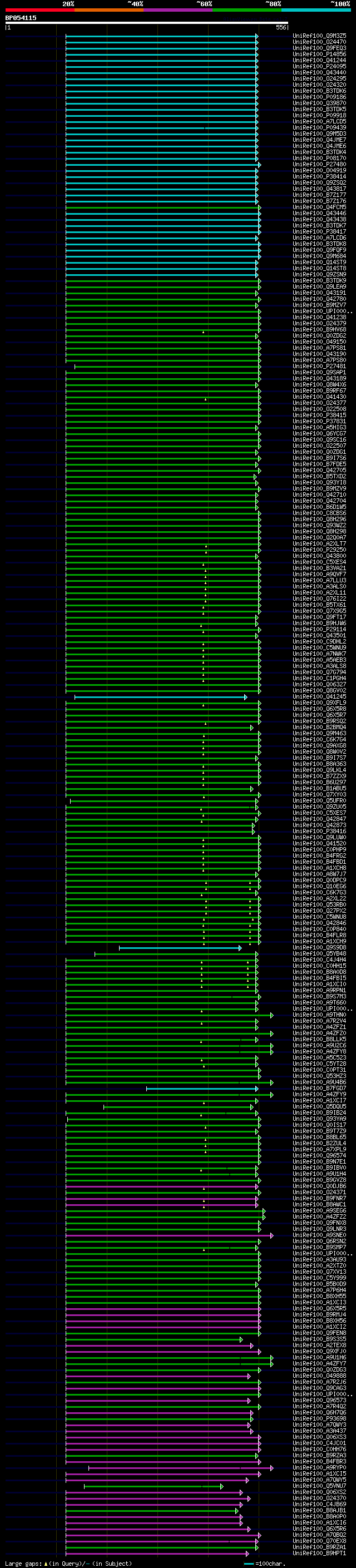Click hit UniRef100_Q5YB48

319,954
